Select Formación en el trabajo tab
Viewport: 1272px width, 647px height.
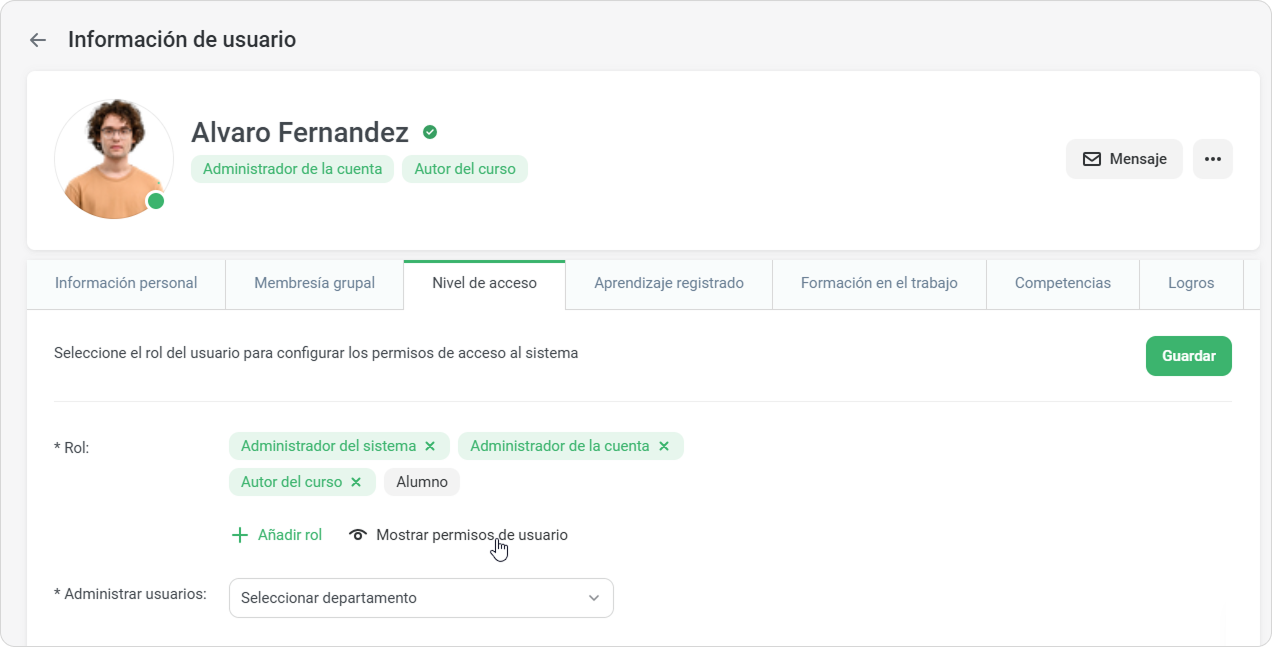(878, 283)
